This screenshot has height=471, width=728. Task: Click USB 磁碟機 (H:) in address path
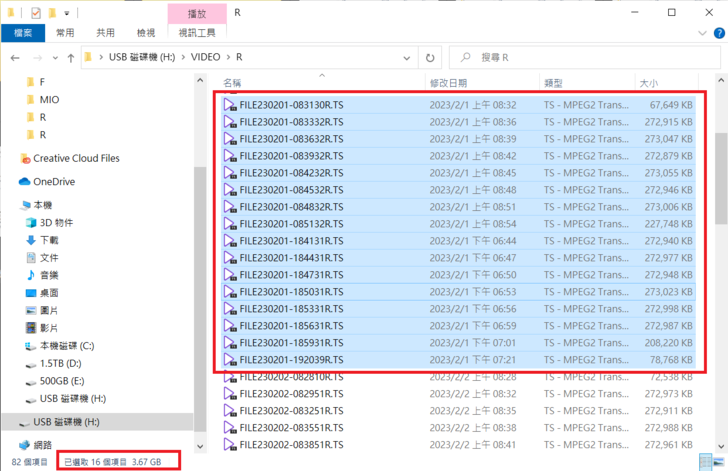142,57
